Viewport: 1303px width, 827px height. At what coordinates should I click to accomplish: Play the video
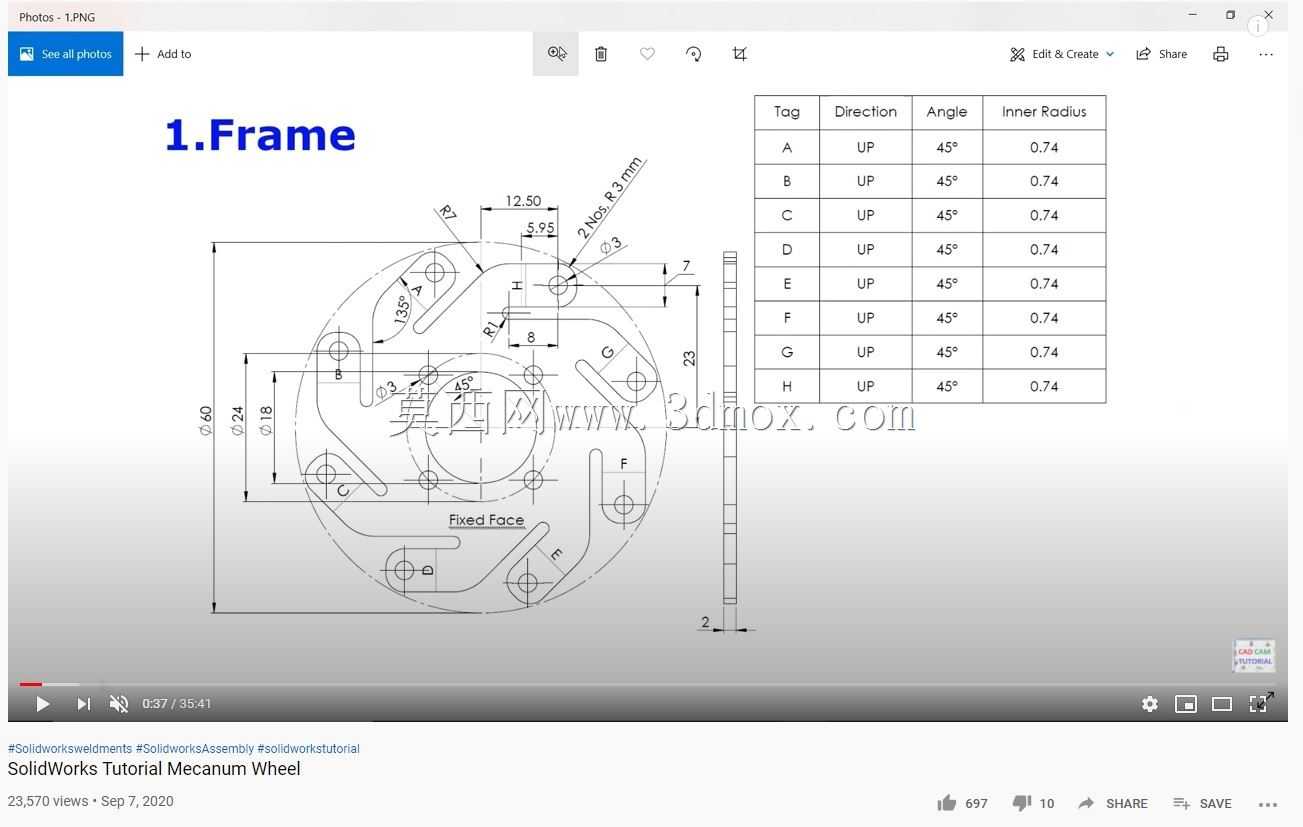42,704
